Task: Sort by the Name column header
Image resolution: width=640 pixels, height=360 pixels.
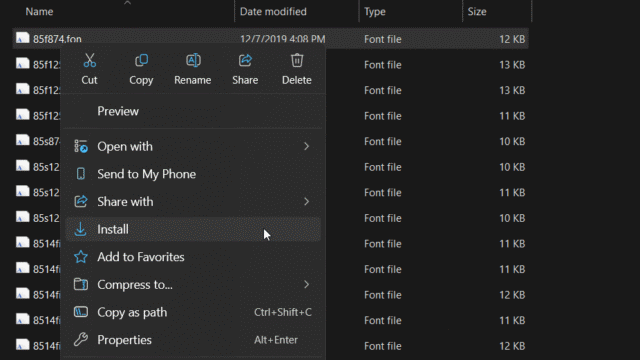Action: pyautogui.click(x=39, y=11)
